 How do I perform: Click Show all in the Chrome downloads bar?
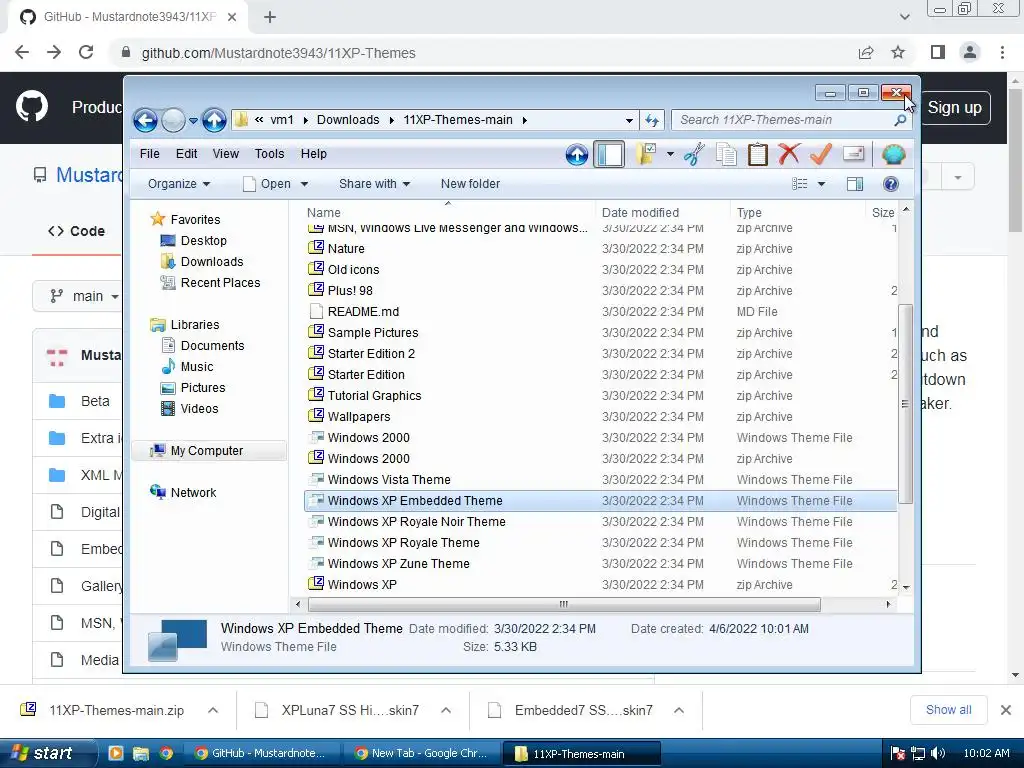948,710
